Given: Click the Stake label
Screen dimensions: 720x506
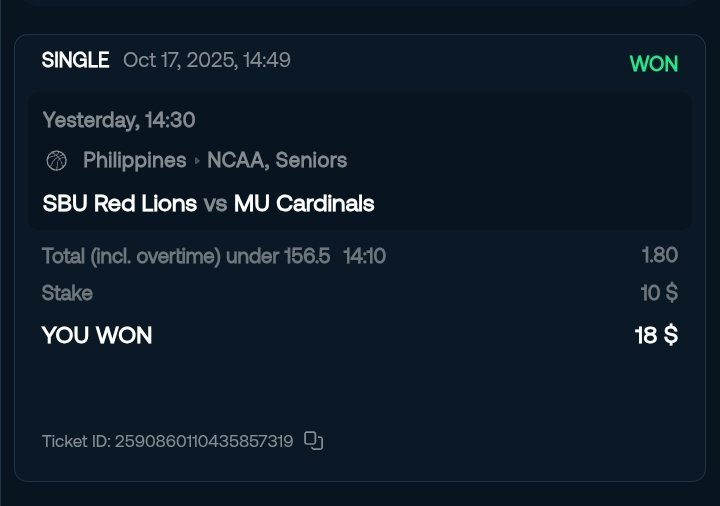Looking at the screenshot, I should pyautogui.click(x=67, y=293).
